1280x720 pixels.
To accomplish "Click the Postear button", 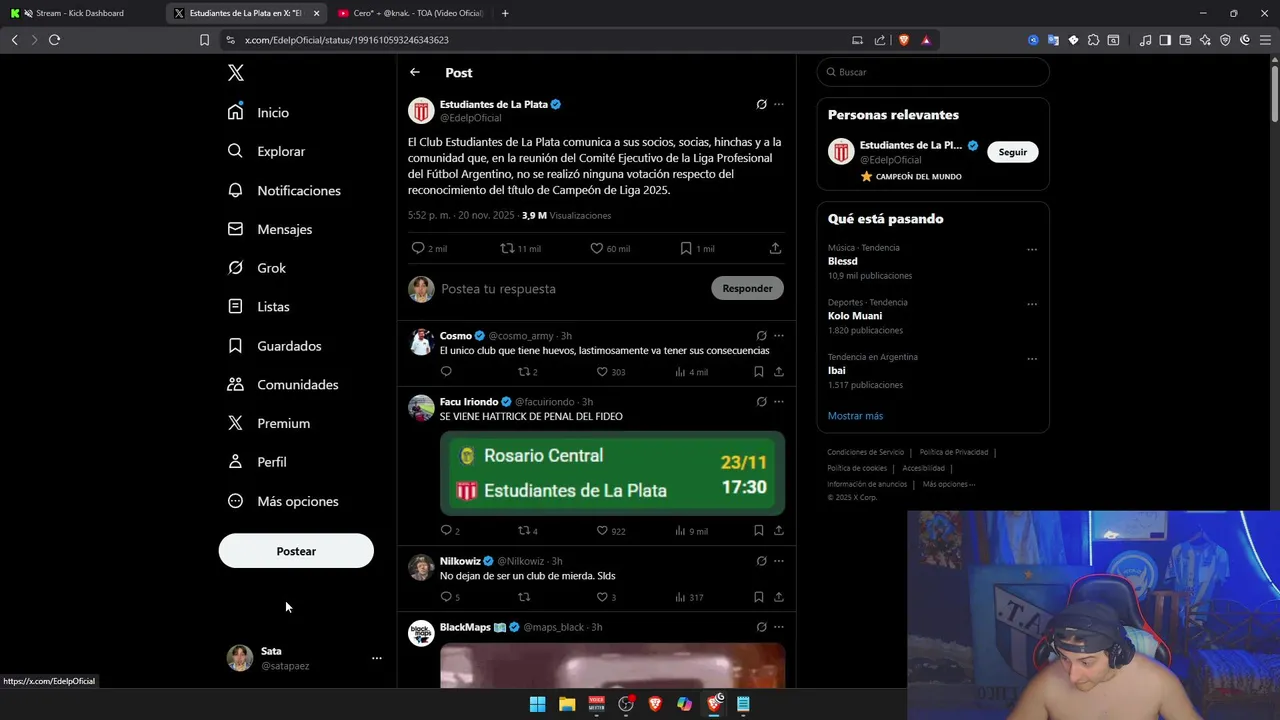I will click(296, 551).
